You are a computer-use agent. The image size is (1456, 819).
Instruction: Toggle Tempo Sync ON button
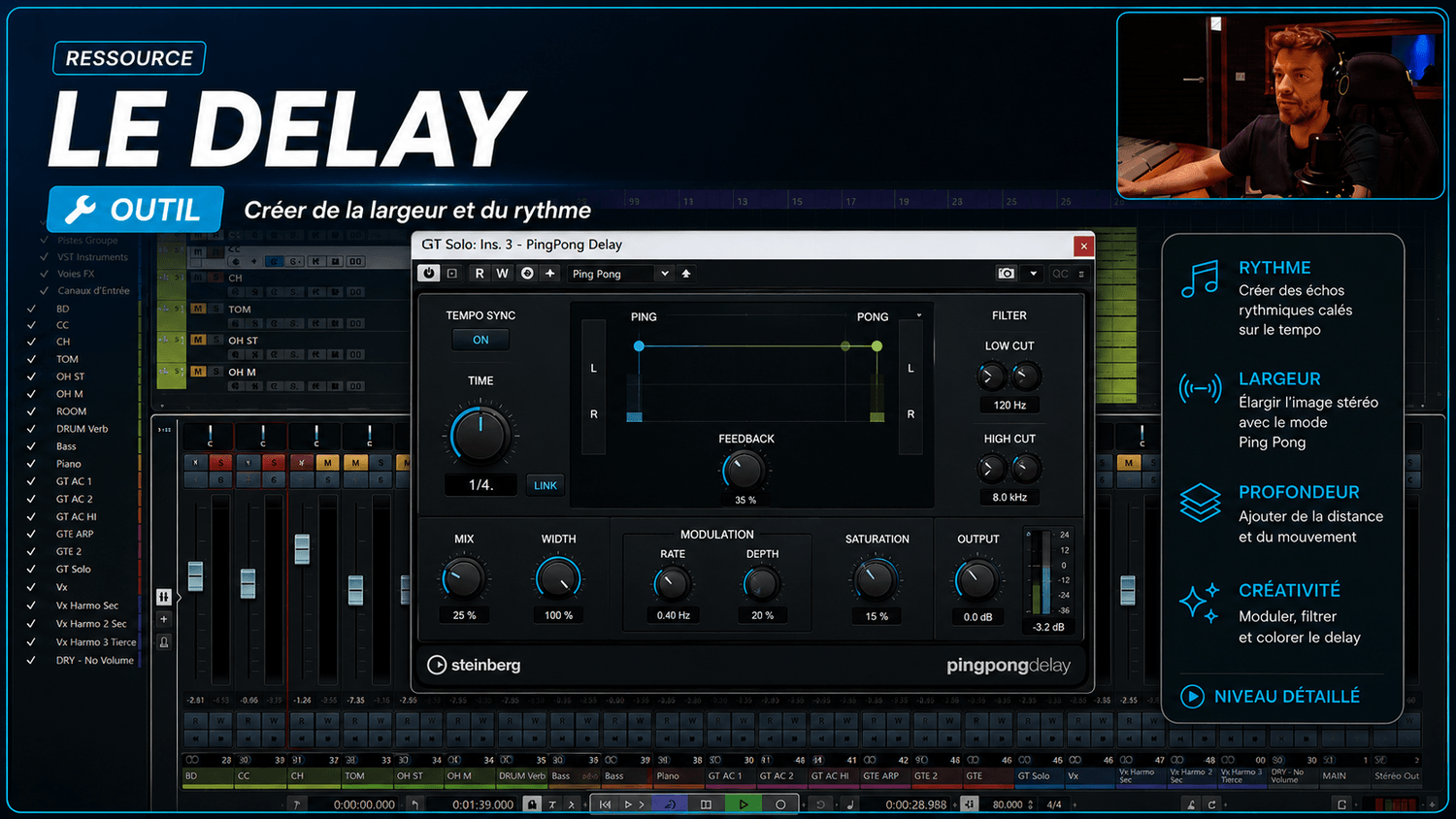480,340
